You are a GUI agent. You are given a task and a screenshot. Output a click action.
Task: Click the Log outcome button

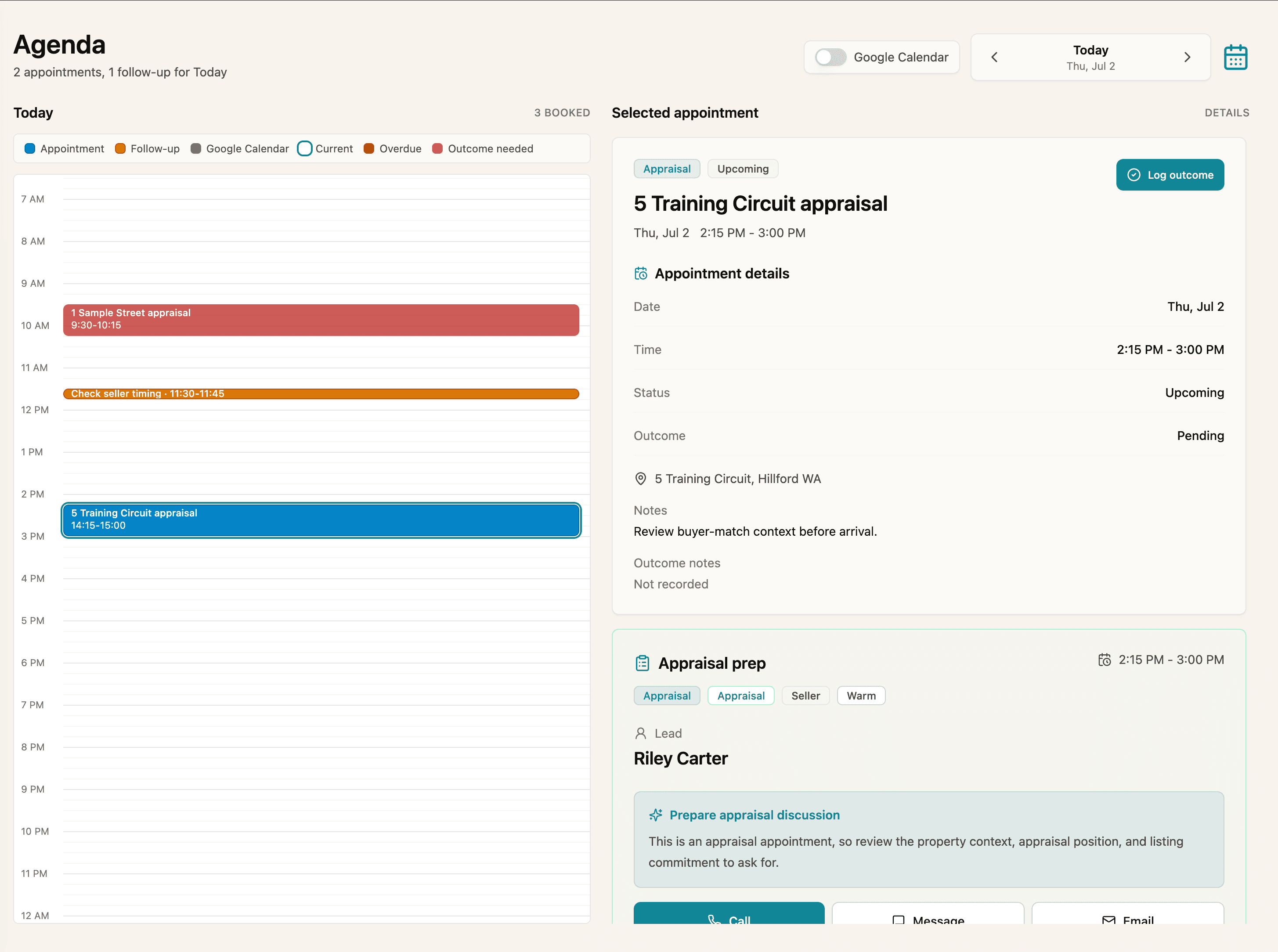pyautogui.click(x=1170, y=175)
